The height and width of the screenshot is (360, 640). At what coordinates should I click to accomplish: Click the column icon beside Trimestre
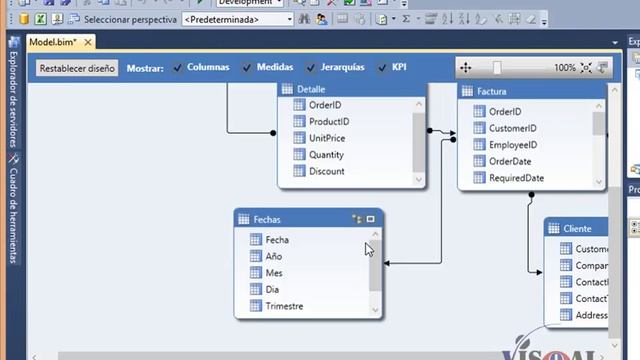click(x=256, y=306)
